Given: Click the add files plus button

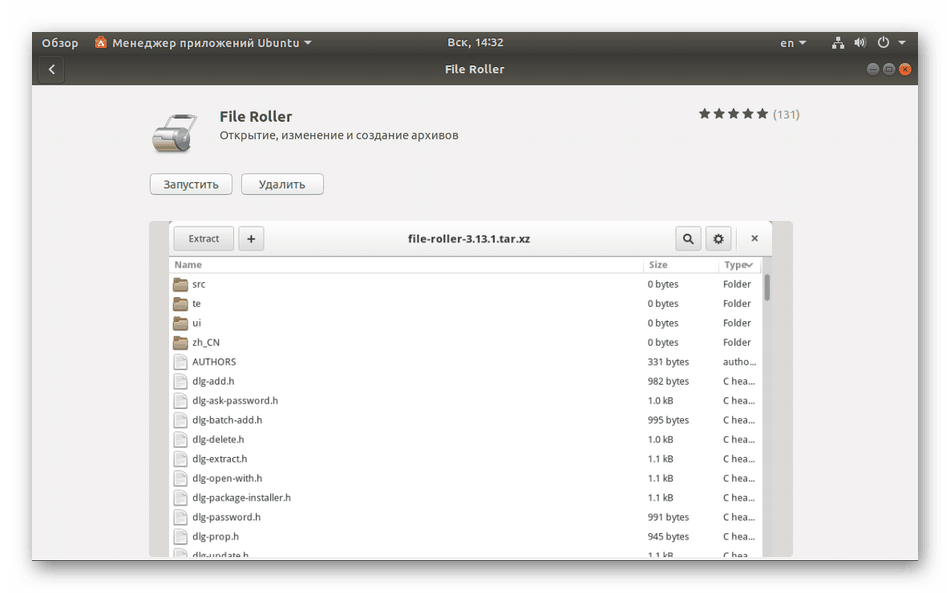Looking at the screenshot, I should [251, 239].
